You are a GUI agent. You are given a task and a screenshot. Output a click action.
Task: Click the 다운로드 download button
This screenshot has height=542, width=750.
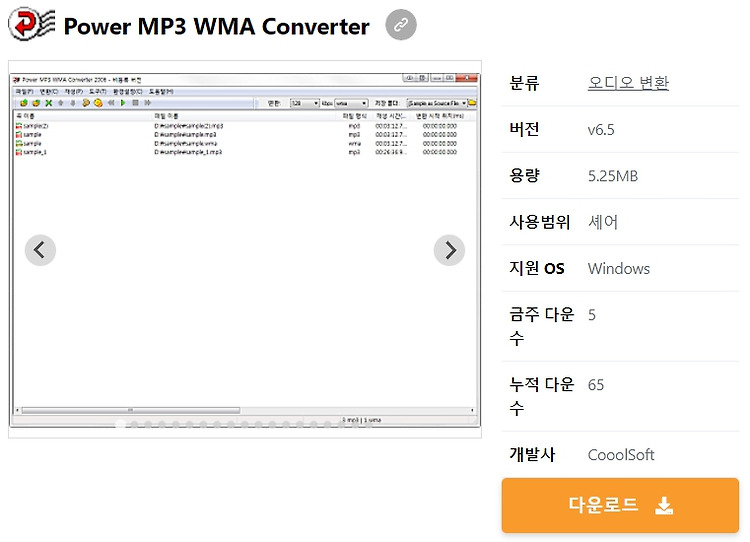coord(620,505)
